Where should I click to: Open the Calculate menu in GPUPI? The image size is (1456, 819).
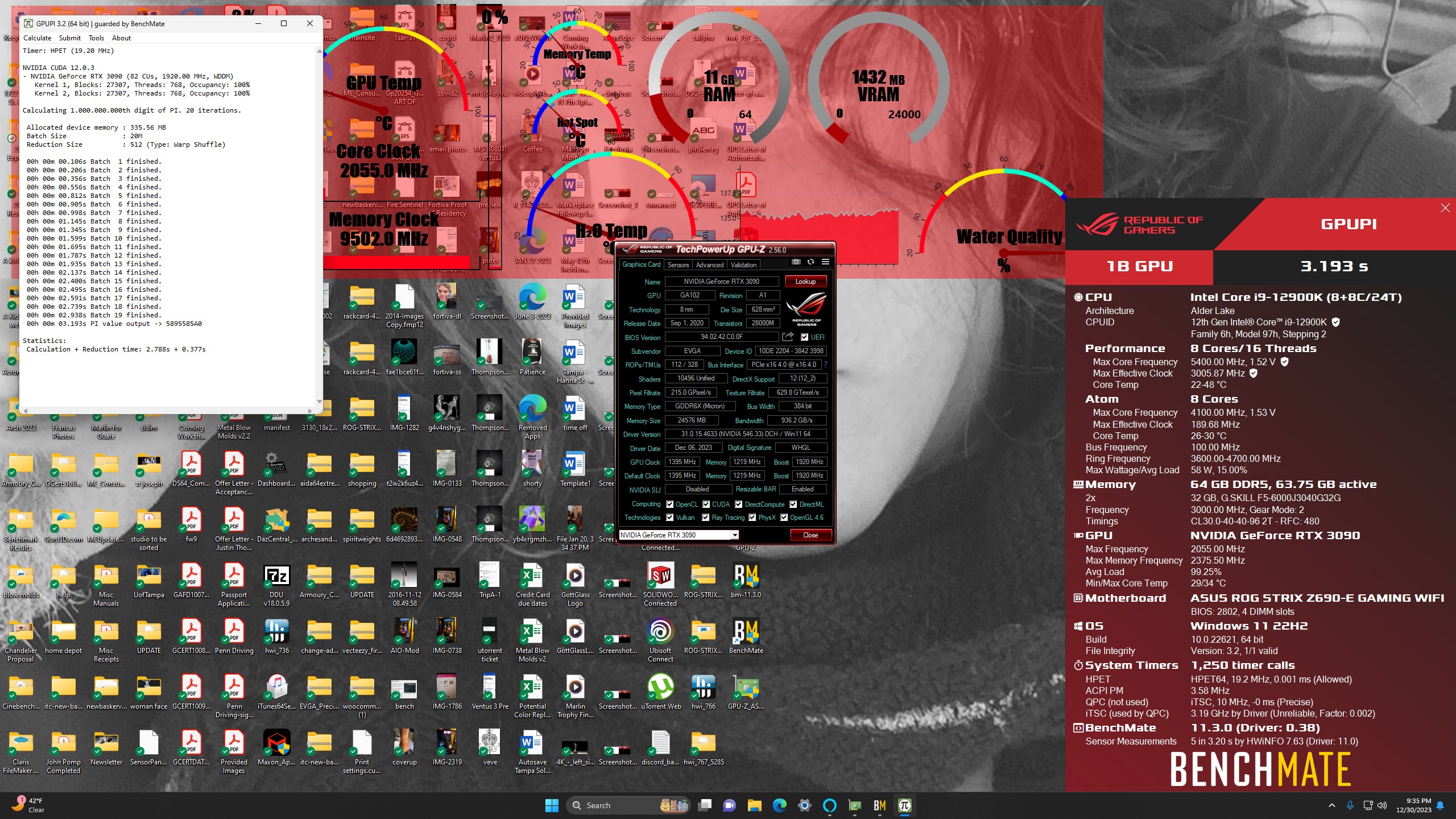tap(37, 38)
